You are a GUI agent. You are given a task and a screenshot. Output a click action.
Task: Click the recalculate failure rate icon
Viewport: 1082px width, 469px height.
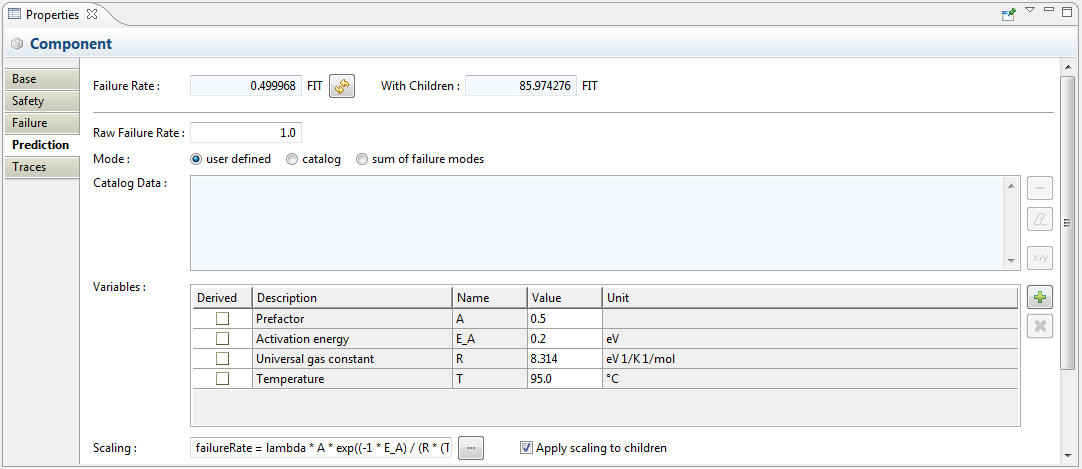click(x=343, y=87)
